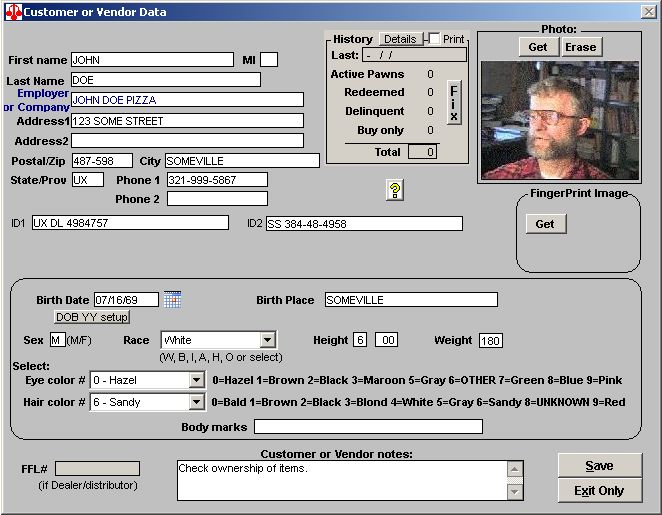Image resolution: width=662 pixels, height=515 pixels.
Task: Click the yellow help question mark icon
Action: point(394,190)
